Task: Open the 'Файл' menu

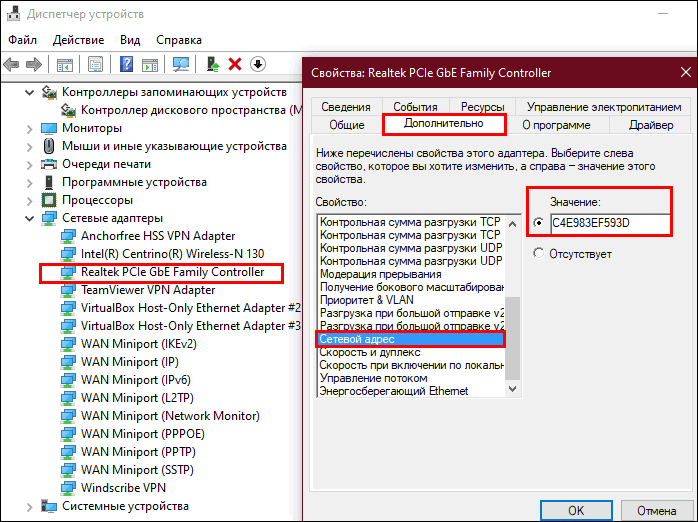Action: 22,40
